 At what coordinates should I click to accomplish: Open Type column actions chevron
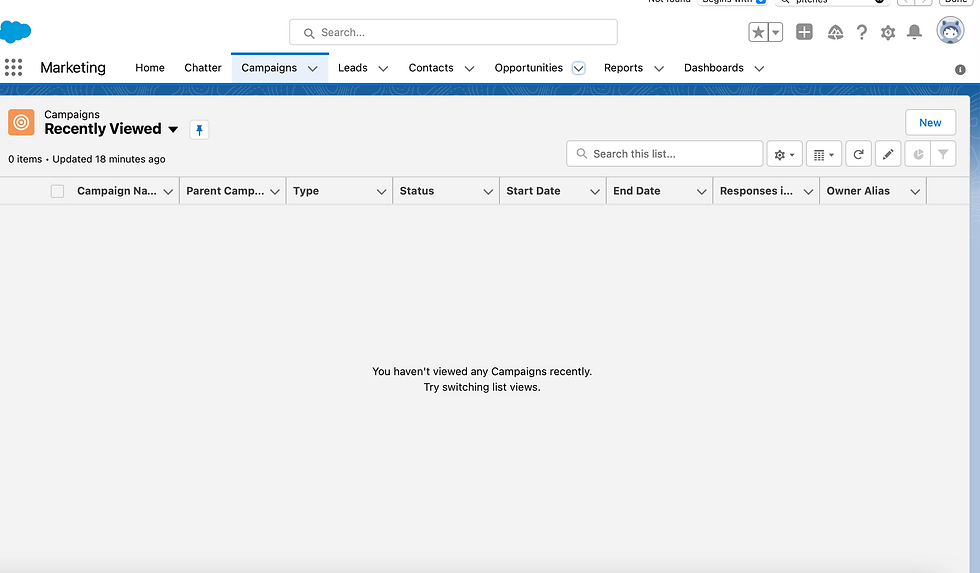[x=381, y=192]
